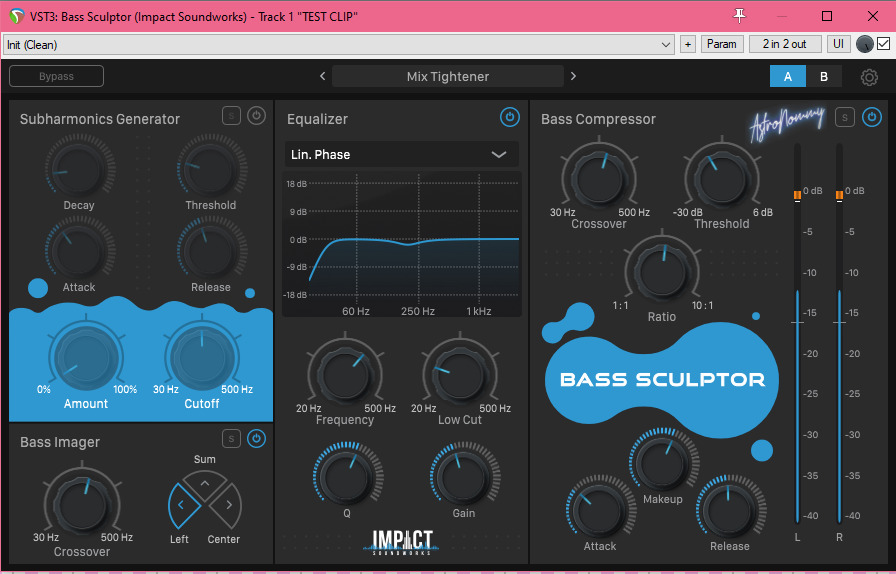Switch to the A state tab
This screenshot has width=896, height=574.
pos(788,76)
